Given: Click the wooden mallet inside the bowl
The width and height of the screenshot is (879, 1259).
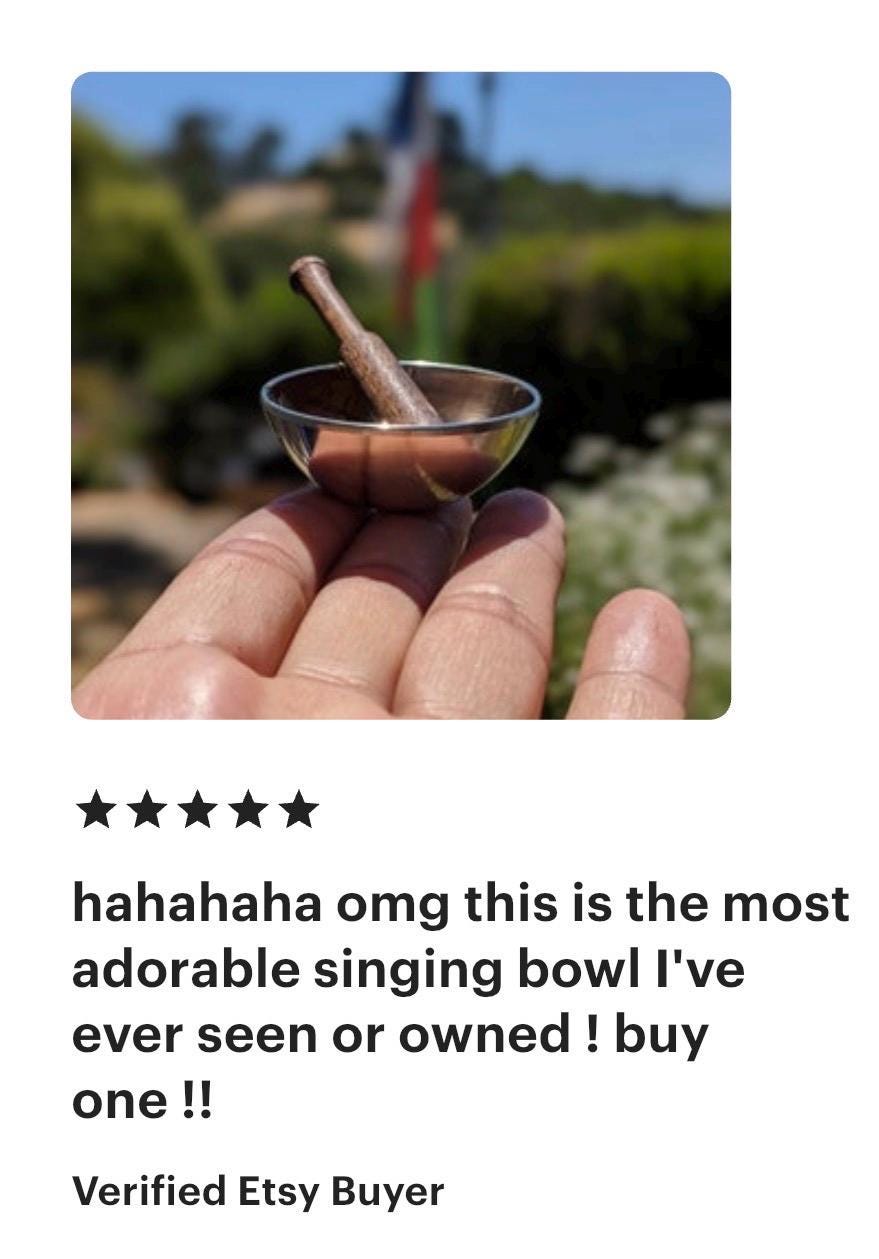Looking at the screenshot, I should click(362, 340).
